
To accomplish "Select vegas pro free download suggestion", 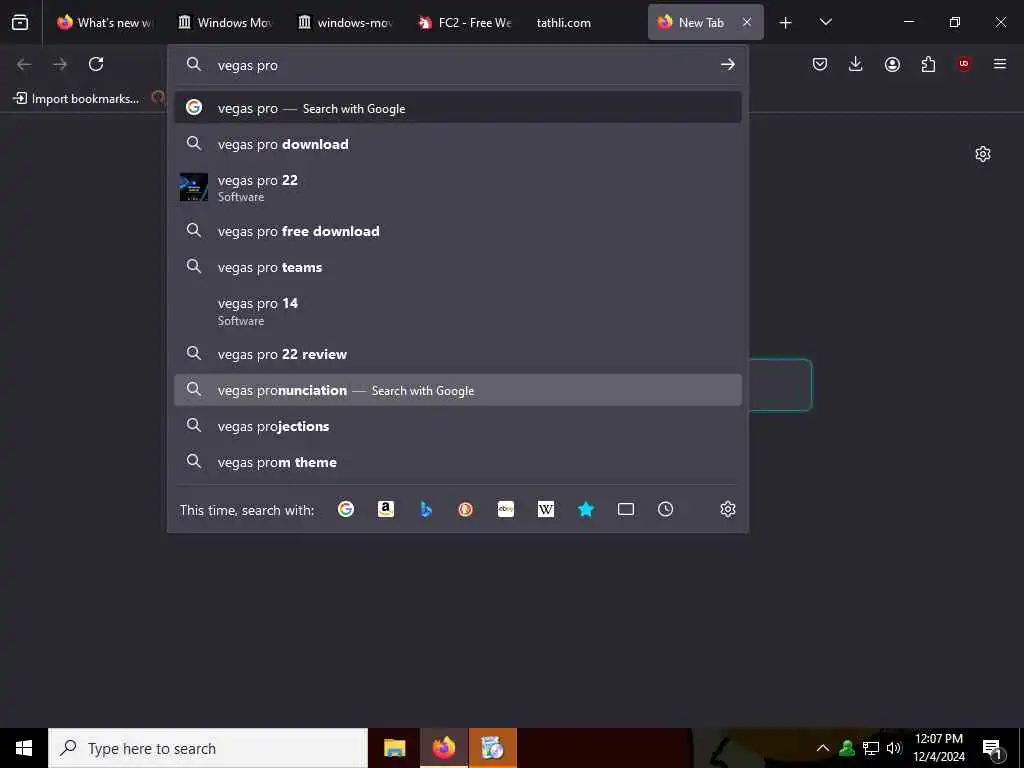I will [x=458, y=231].
